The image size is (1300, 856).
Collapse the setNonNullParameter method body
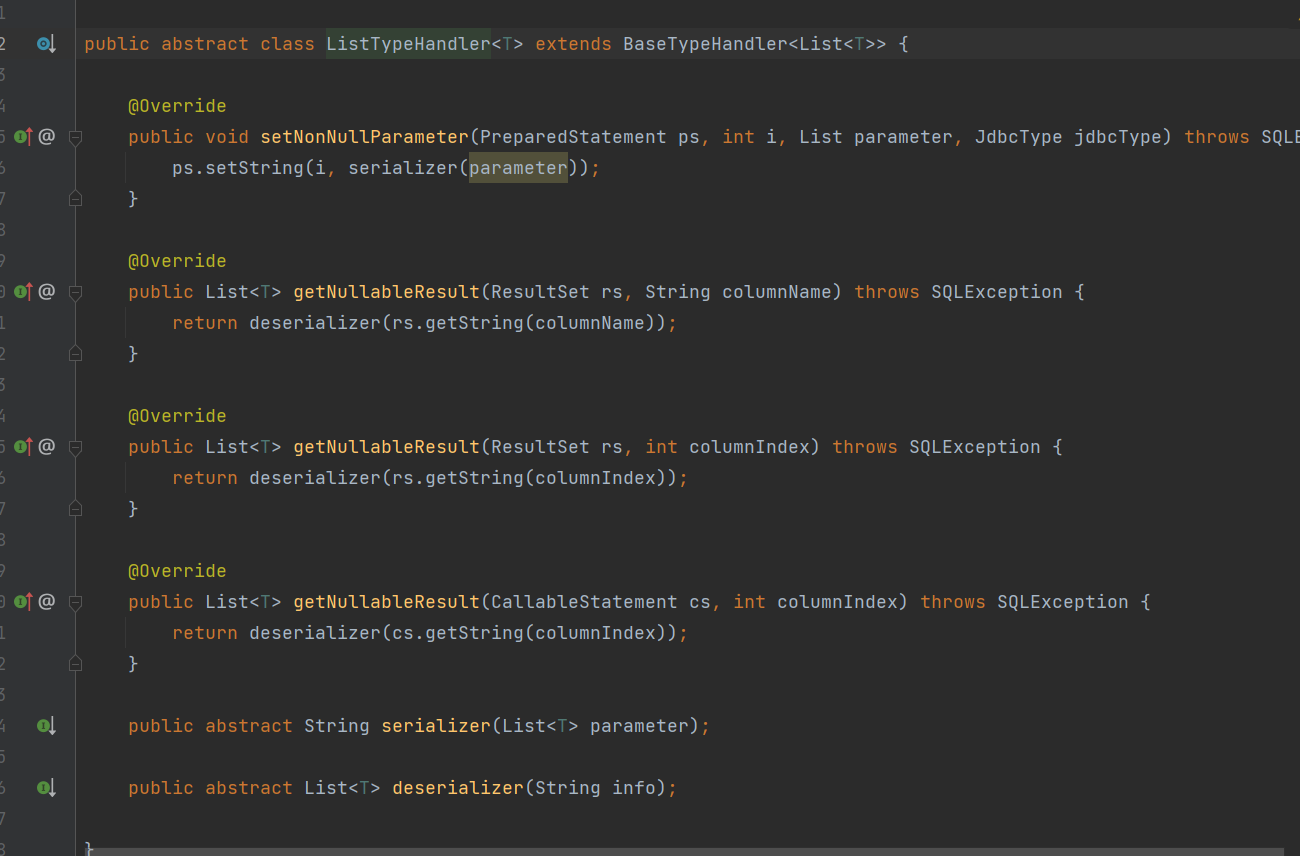[75, 138]
